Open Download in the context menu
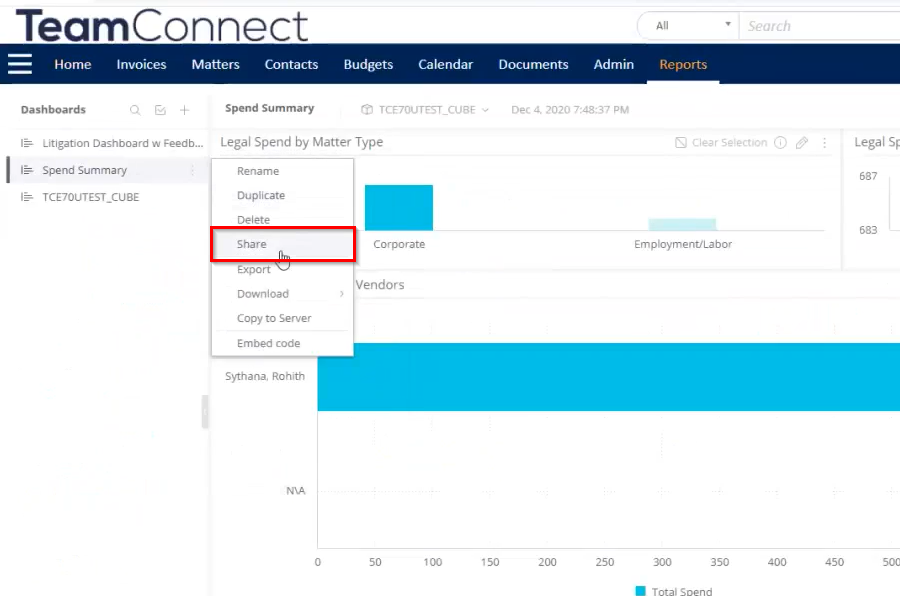This screenshot has width=900, height=596. (282, 293)
